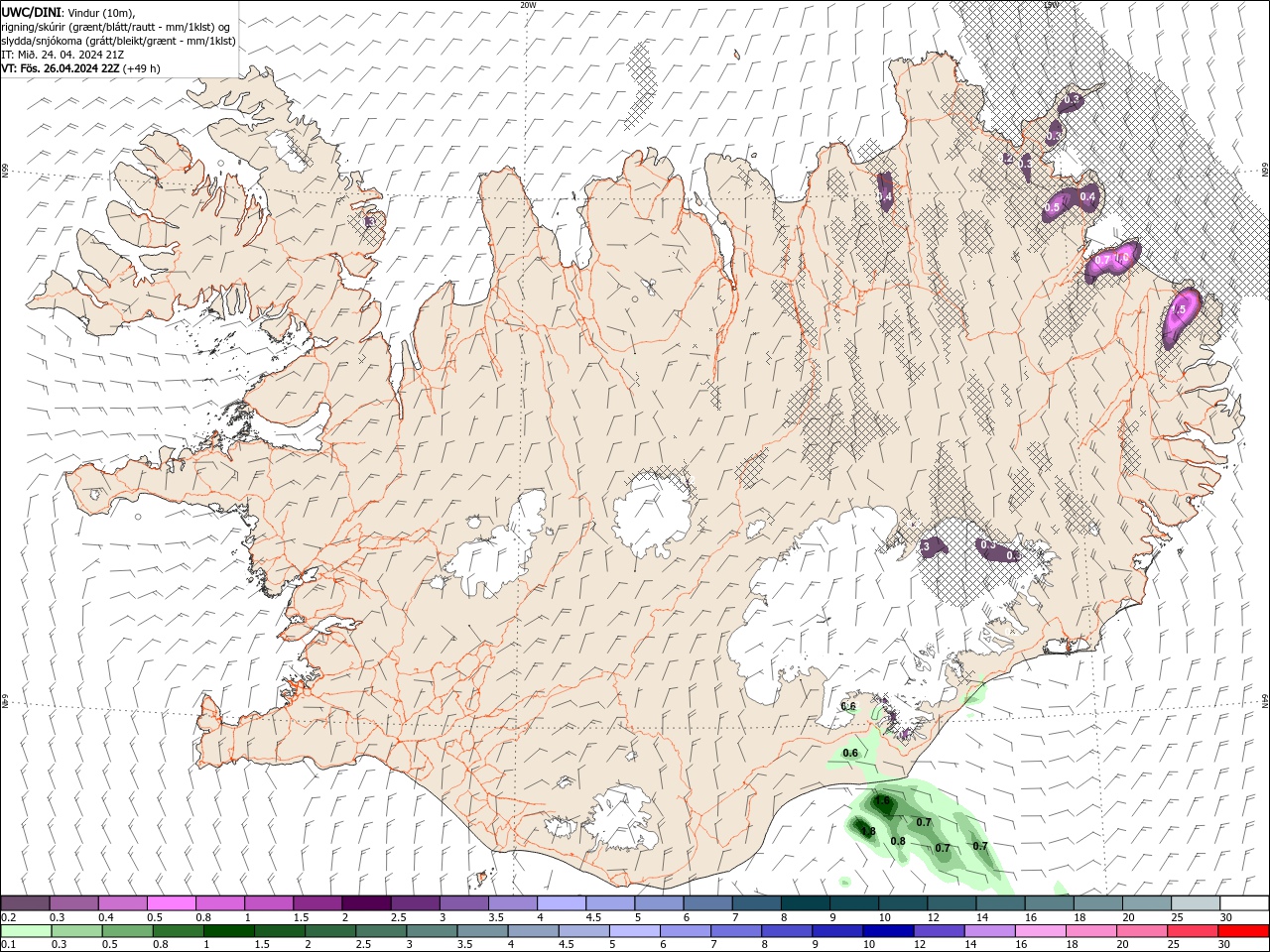
Task: Click the 3 swatch in upper snow legend
Action: (x=462, y=903)
